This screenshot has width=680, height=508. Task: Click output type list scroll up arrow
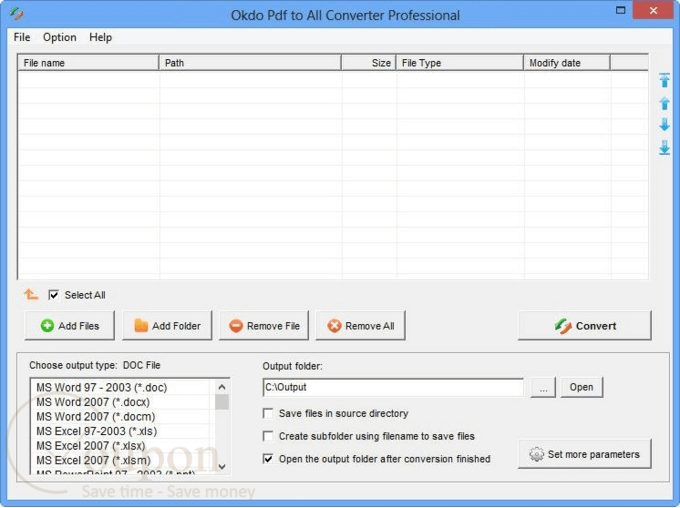pyautogui.click(x=222, y=387)
